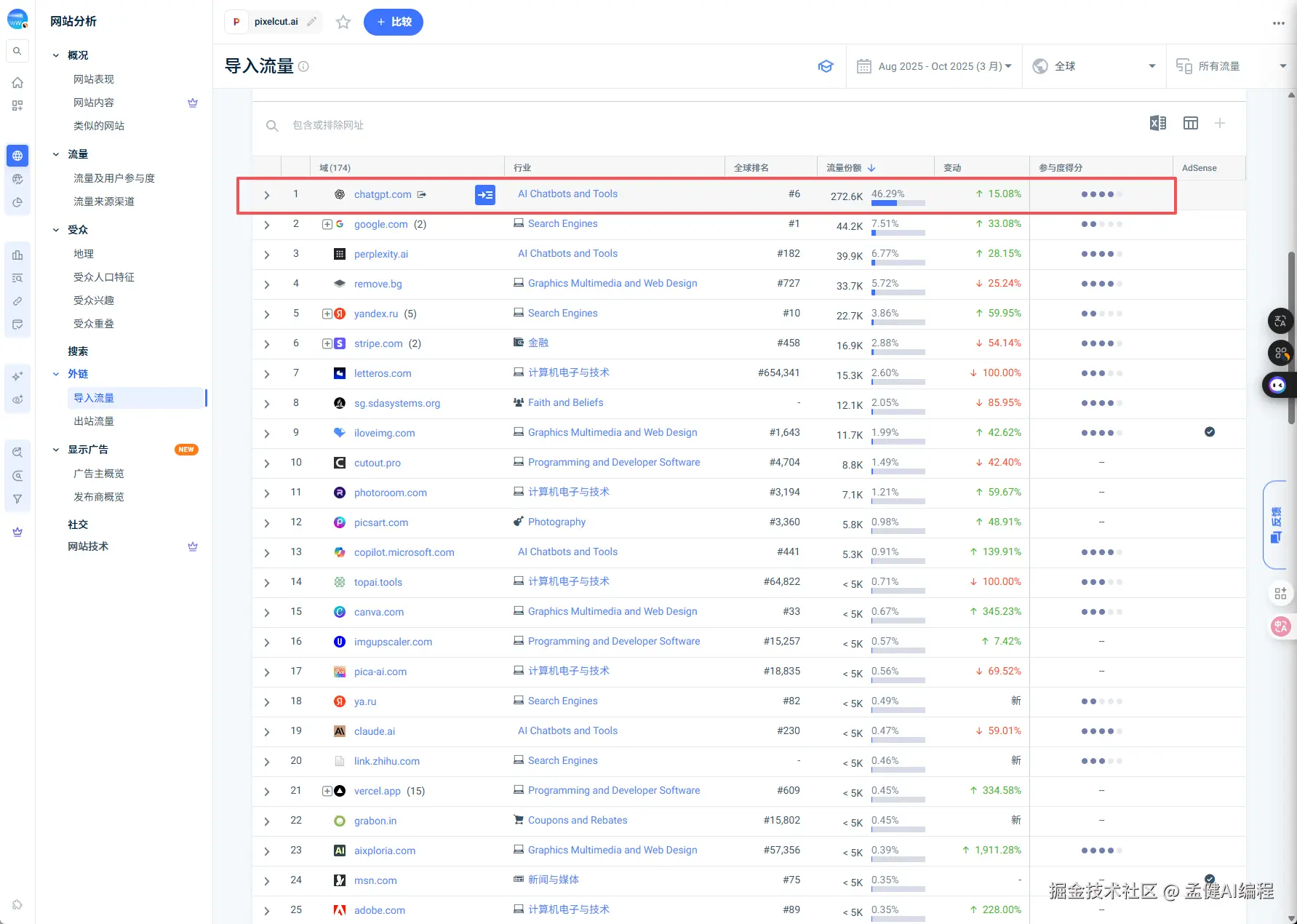Click the Photography industry link

point(556,522)
